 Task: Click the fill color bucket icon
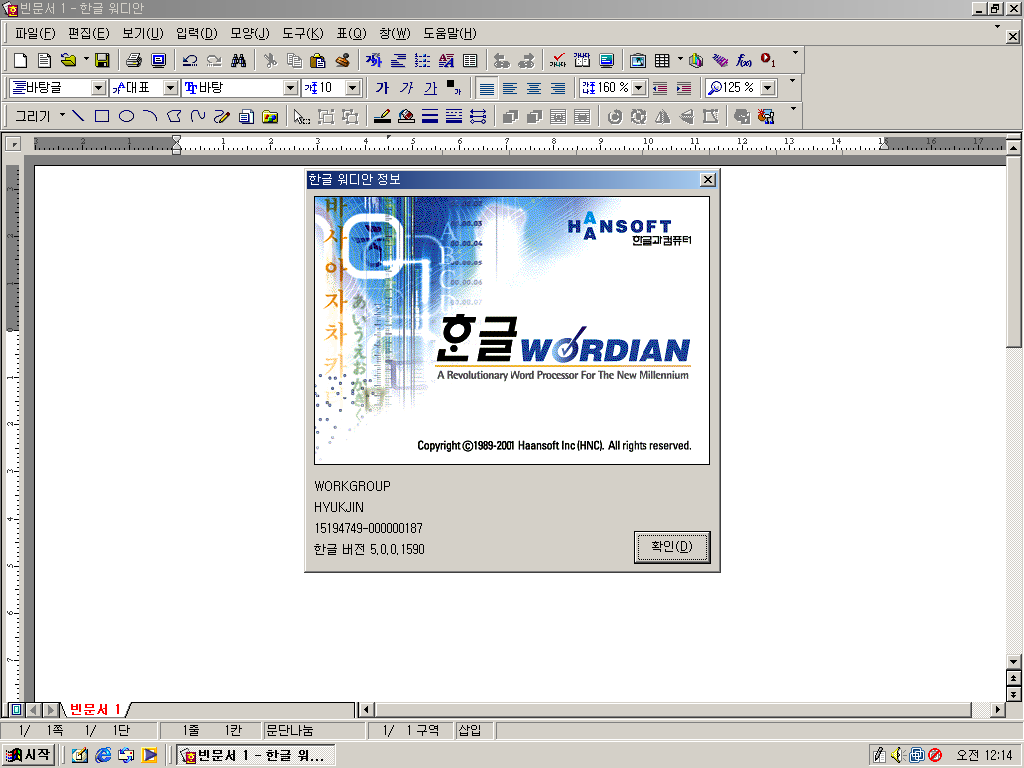point(406,116)
